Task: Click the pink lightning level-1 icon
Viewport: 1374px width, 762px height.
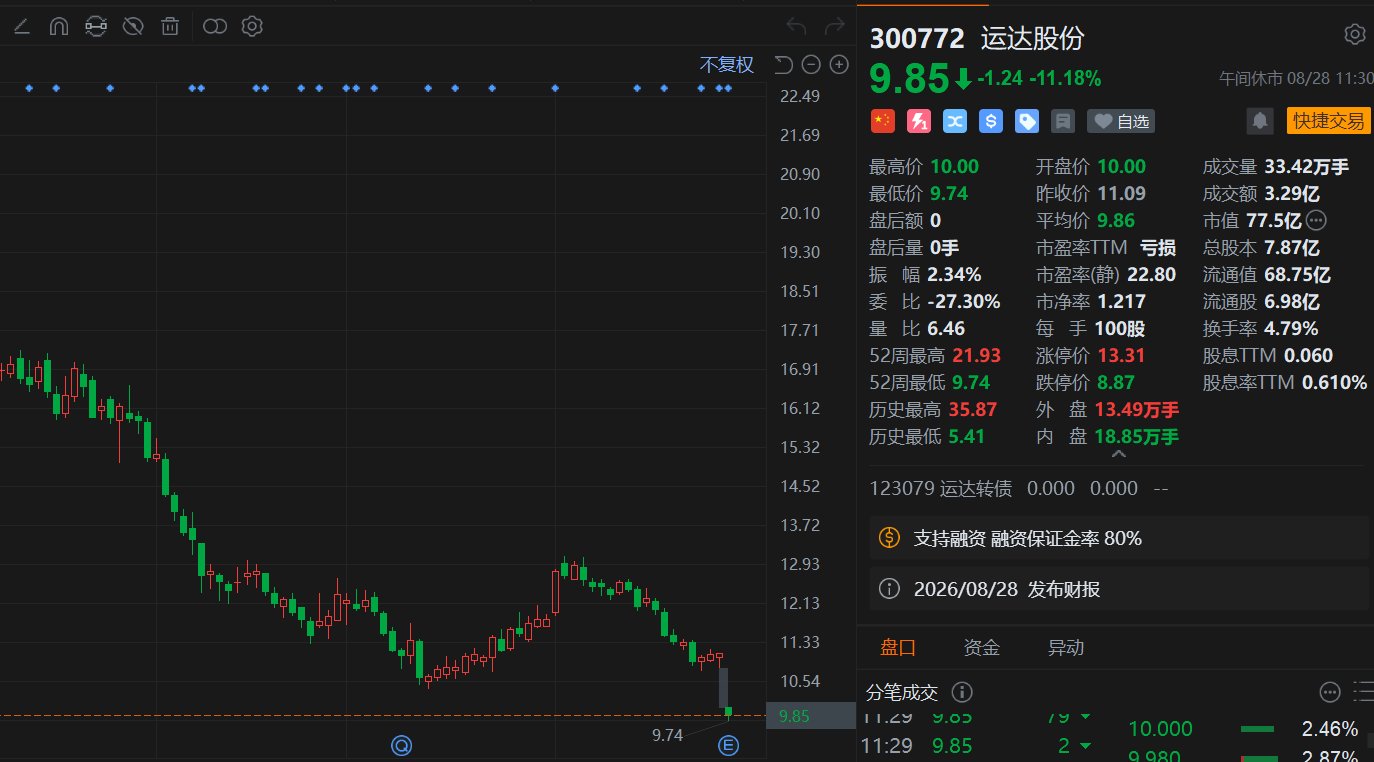Action: pos(918,121)
